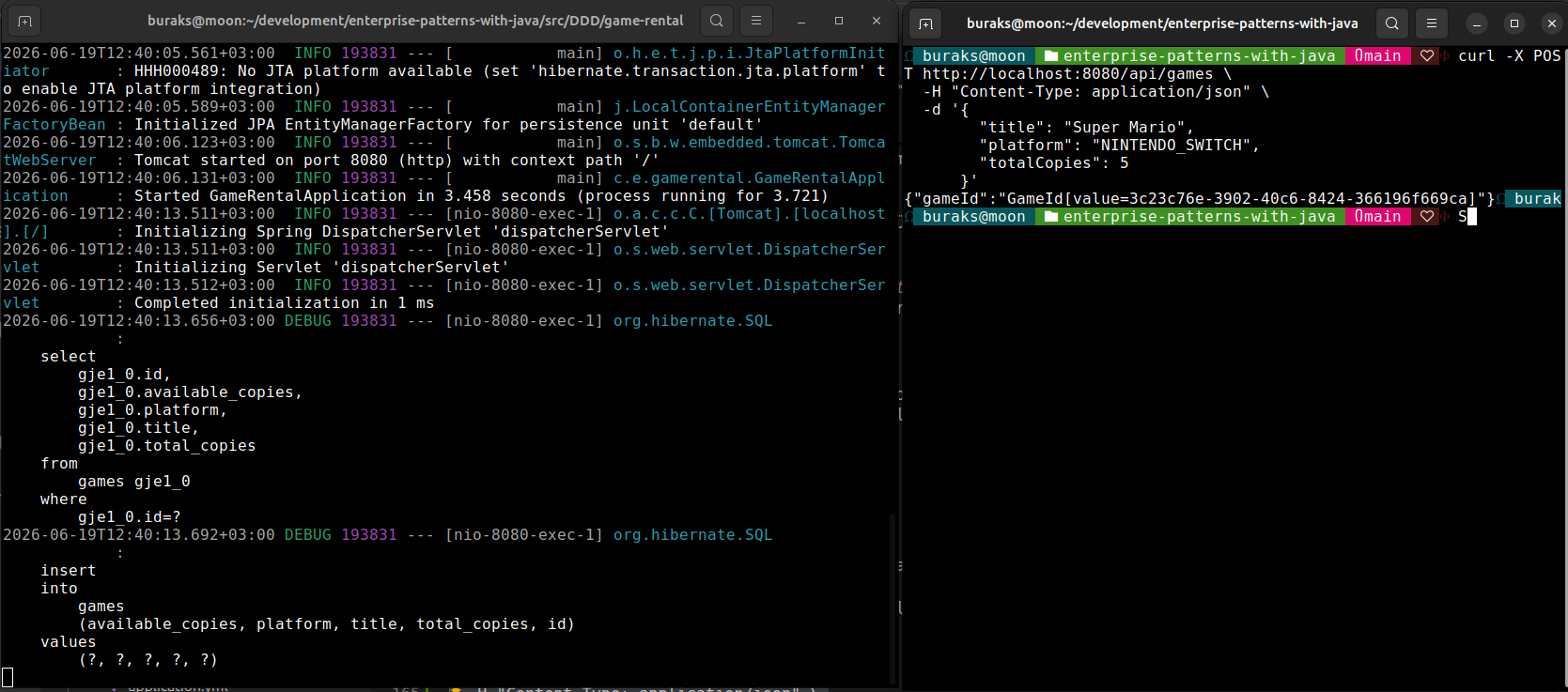Click 'gje1_0.available_copies,' column line
1568x692 pixels.
click(x=190, y=392)
